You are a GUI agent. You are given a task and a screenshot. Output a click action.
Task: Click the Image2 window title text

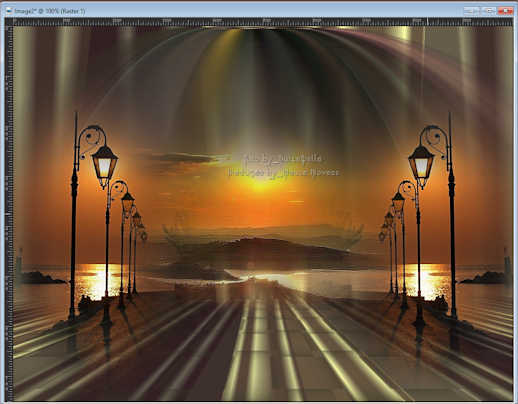tap(50, 11)
